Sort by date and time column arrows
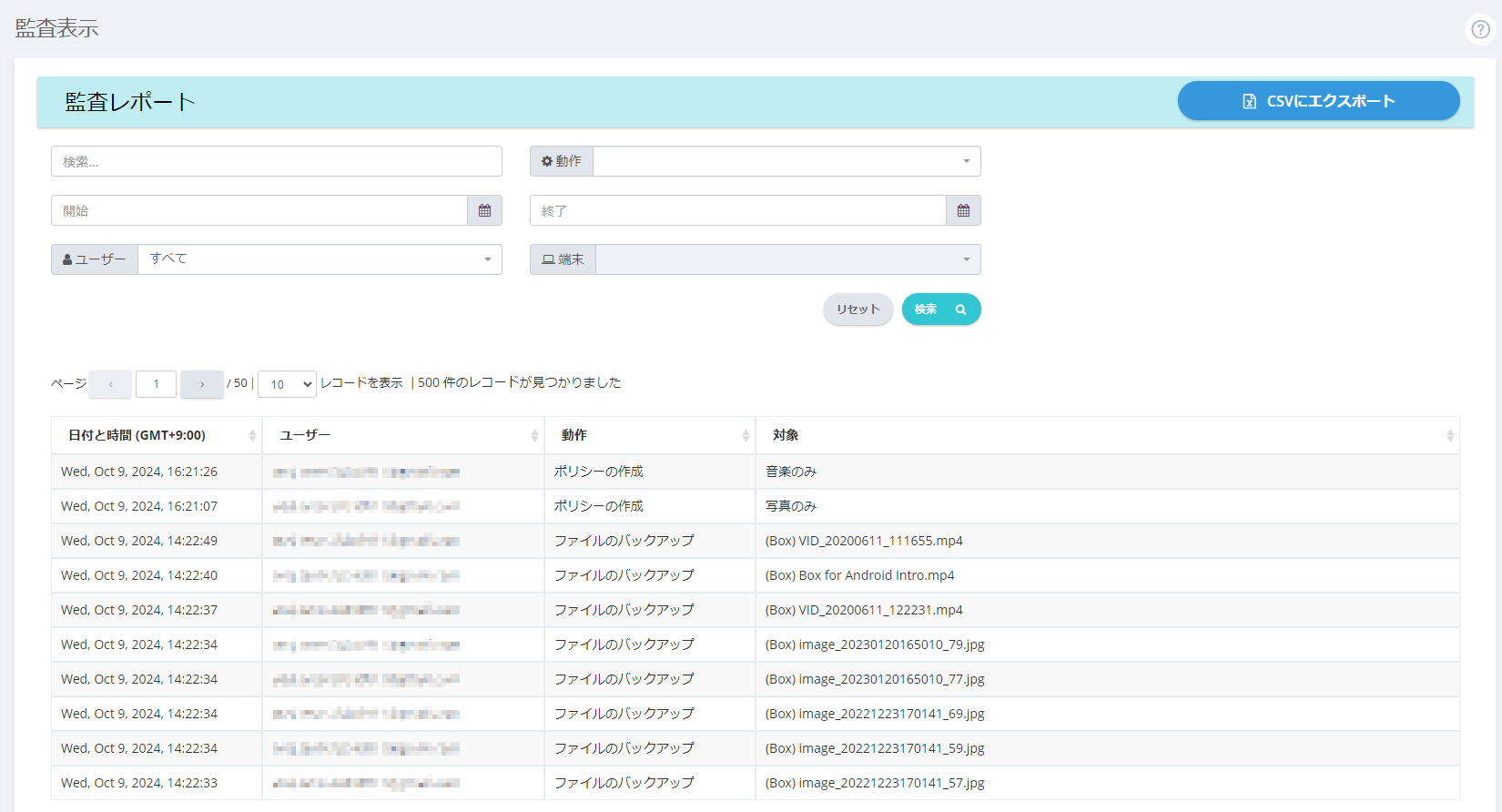Image resolution: width=1502 pixels, height=812 pixels. tap(252, 436)
